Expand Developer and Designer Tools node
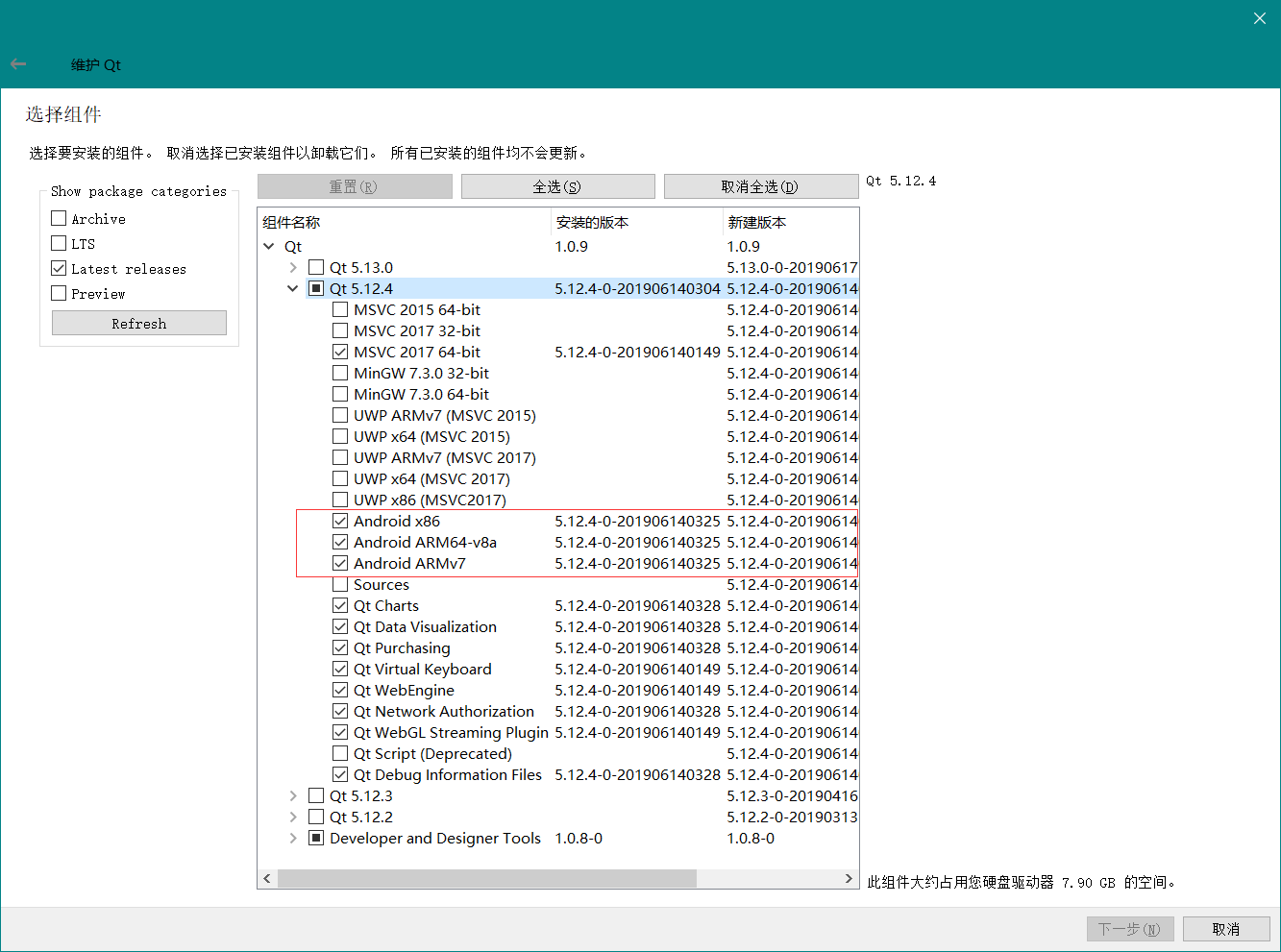The height and width of the screenshot is (952, 1281). pyautogui.click(x=293, y=838)
